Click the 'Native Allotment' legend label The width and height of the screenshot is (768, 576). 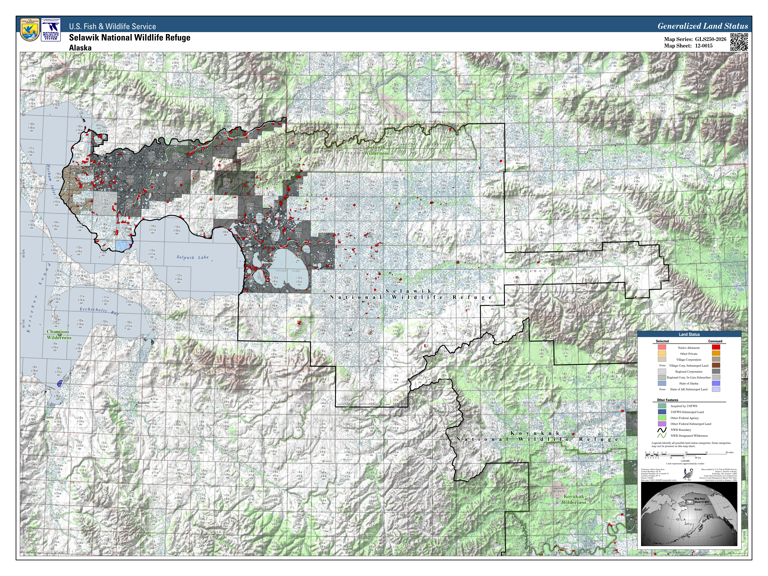tap(689, 348)
